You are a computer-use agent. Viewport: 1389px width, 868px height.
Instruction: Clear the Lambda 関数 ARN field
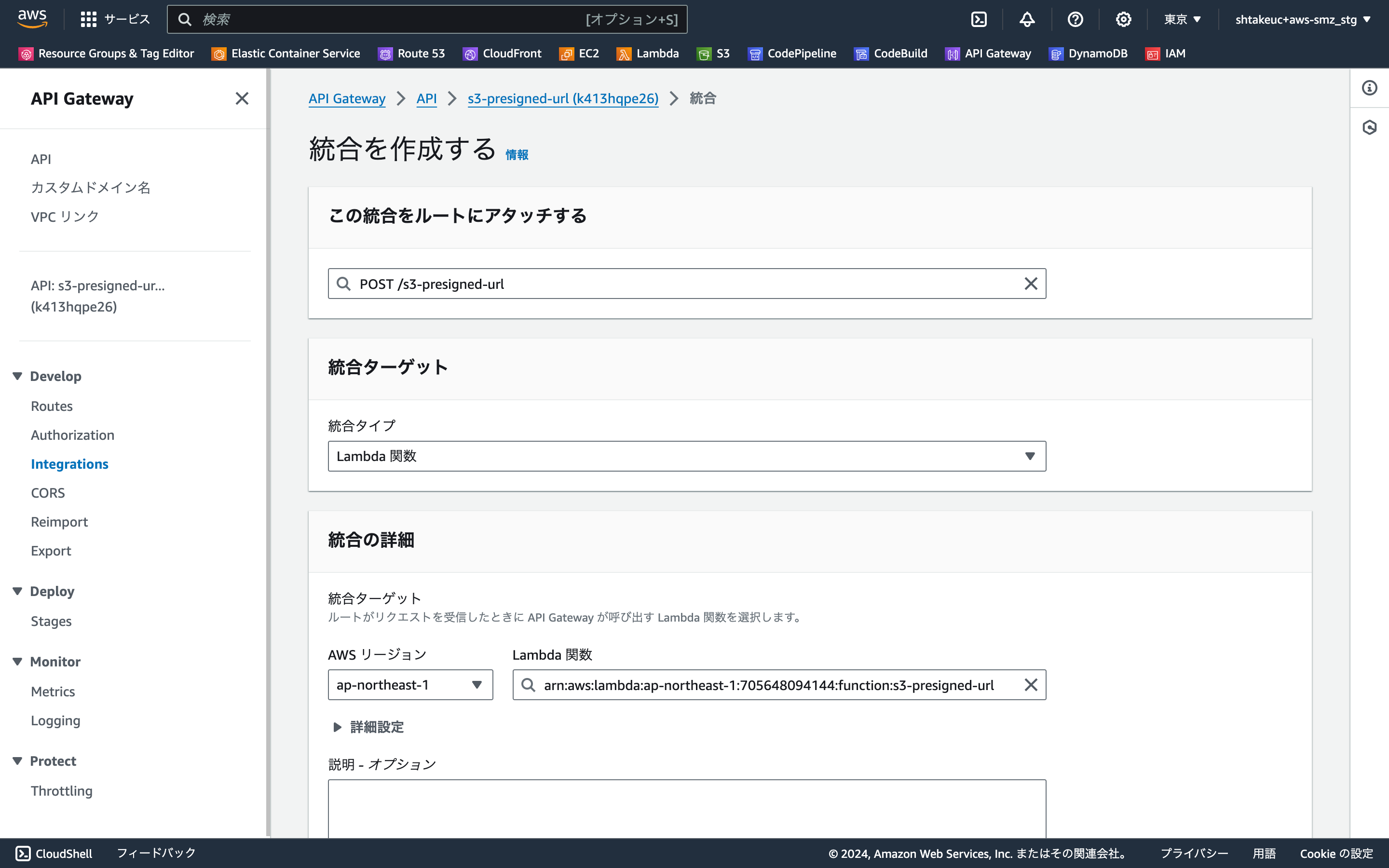pyautogui.click(x=1031, y=684)
